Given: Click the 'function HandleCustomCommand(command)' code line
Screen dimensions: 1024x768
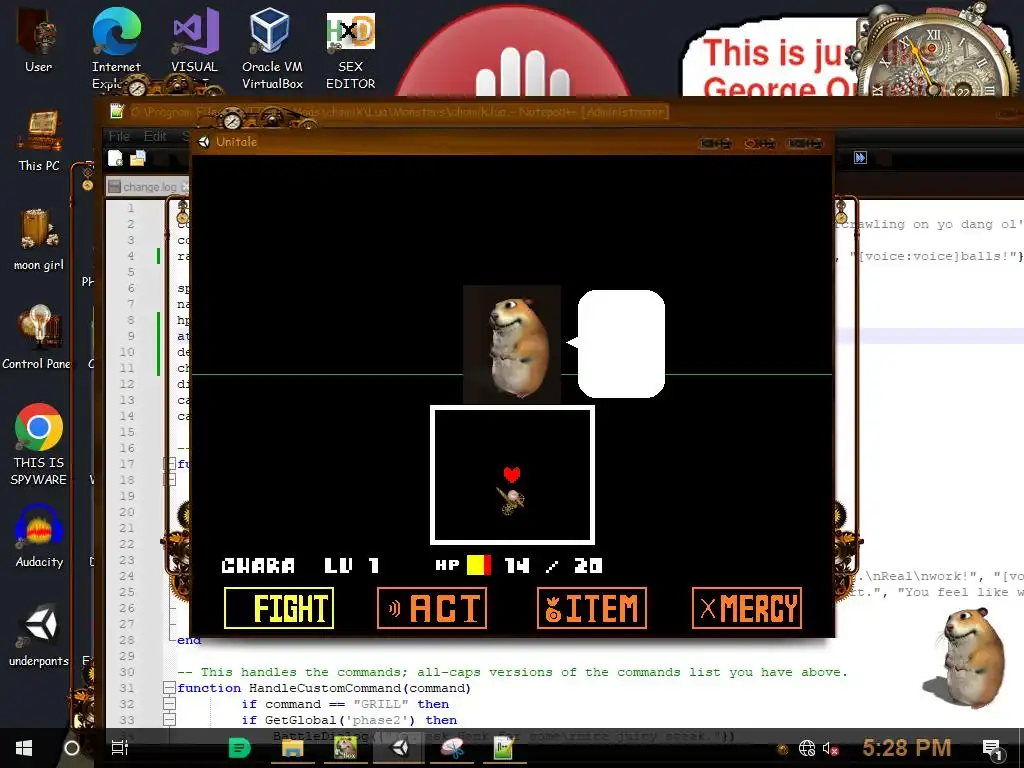Looking at the screenshot, I should click(324, 688).
